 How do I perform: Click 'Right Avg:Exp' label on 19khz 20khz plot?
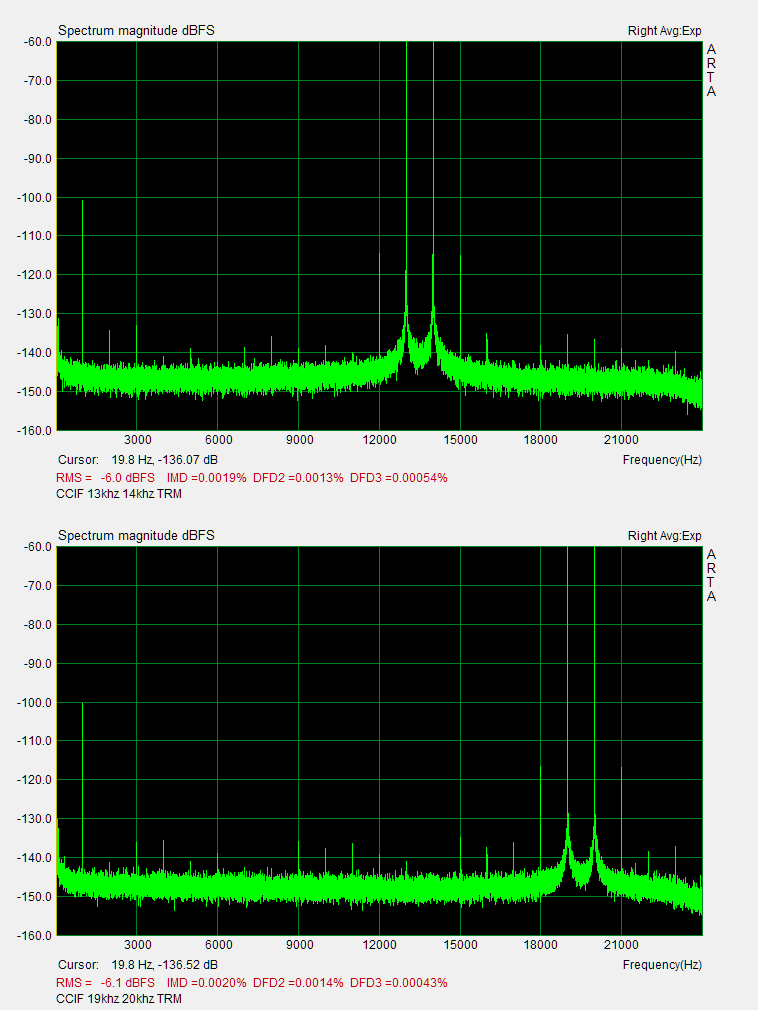[x=665, y=536]
